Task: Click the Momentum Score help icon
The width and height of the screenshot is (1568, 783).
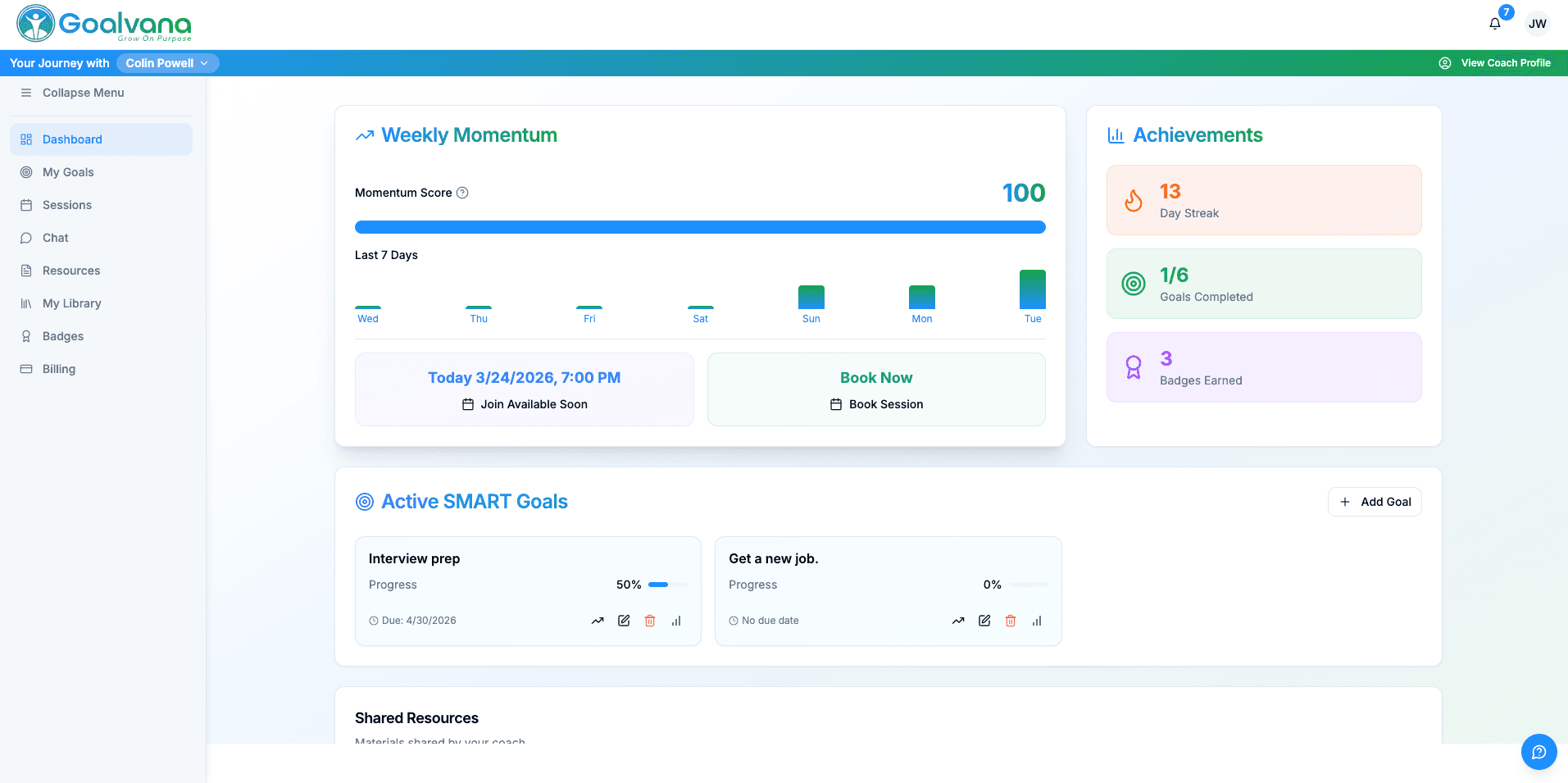Action: coord(462,193)
